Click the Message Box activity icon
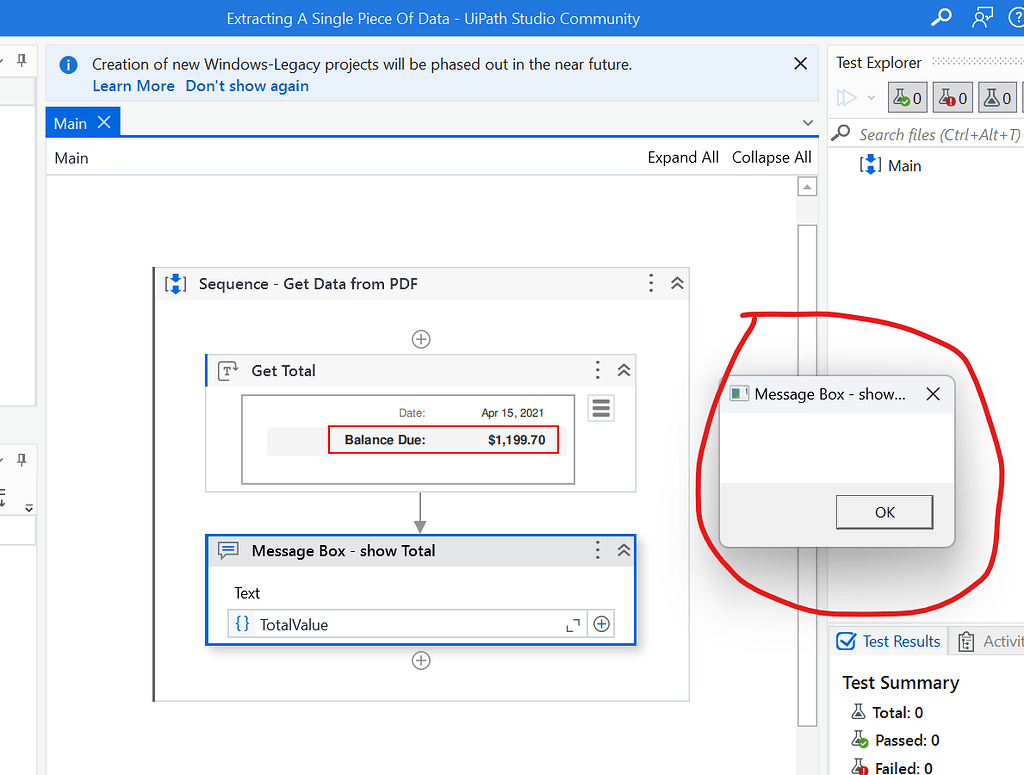 point(228,549)
